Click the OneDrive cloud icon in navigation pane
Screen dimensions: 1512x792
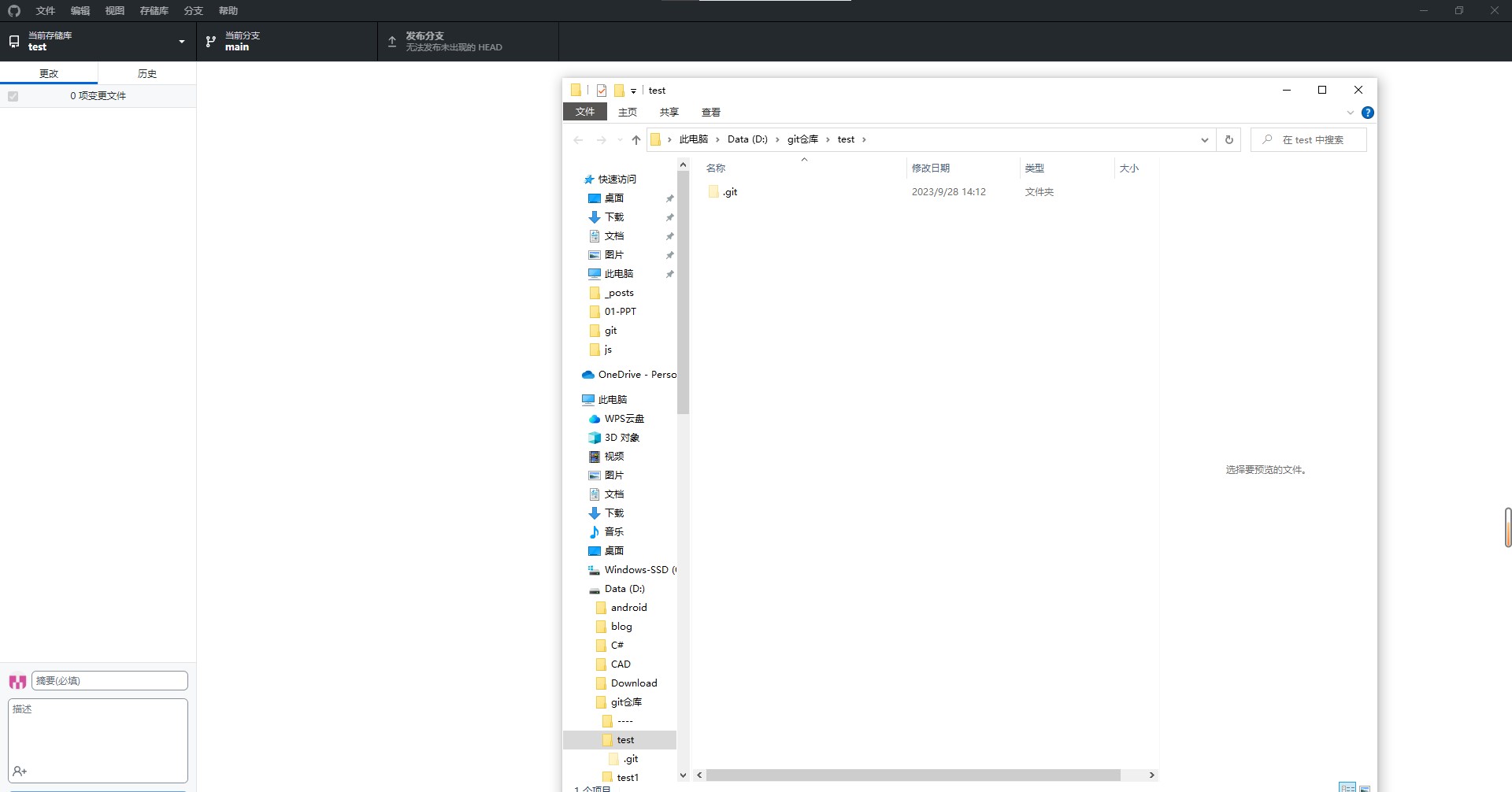click(x=588, y=375)
